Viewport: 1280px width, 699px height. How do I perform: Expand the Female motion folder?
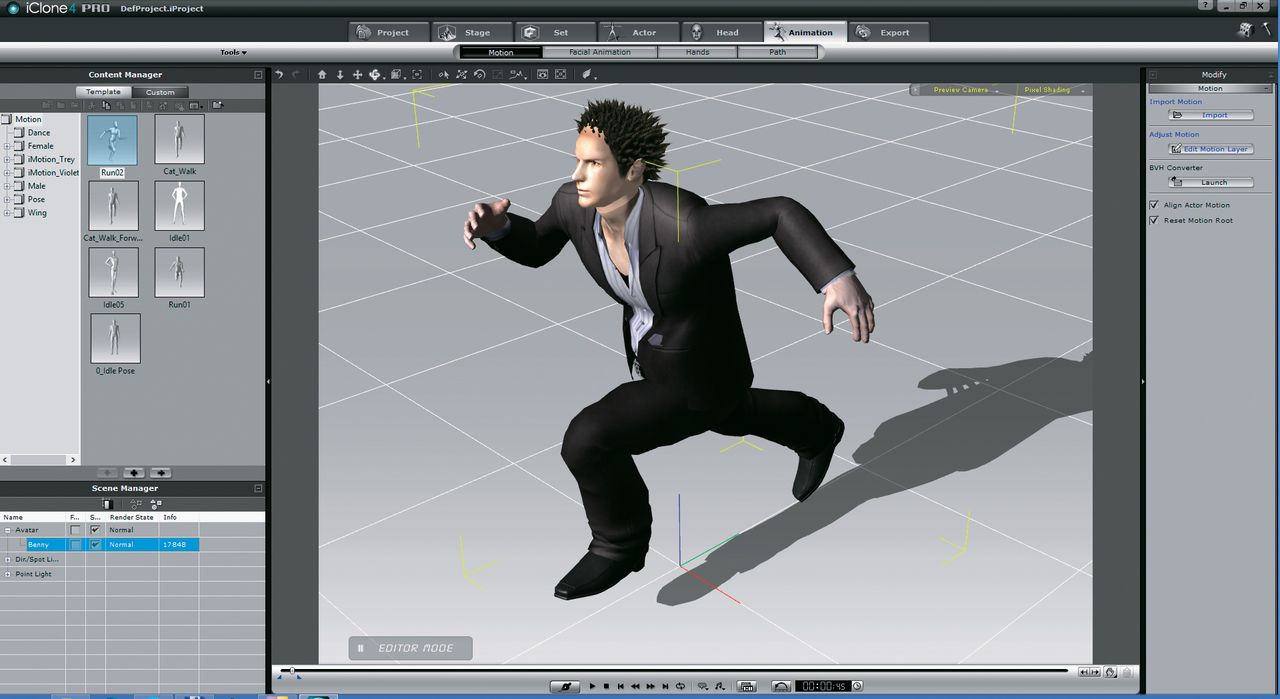(6, 146)
